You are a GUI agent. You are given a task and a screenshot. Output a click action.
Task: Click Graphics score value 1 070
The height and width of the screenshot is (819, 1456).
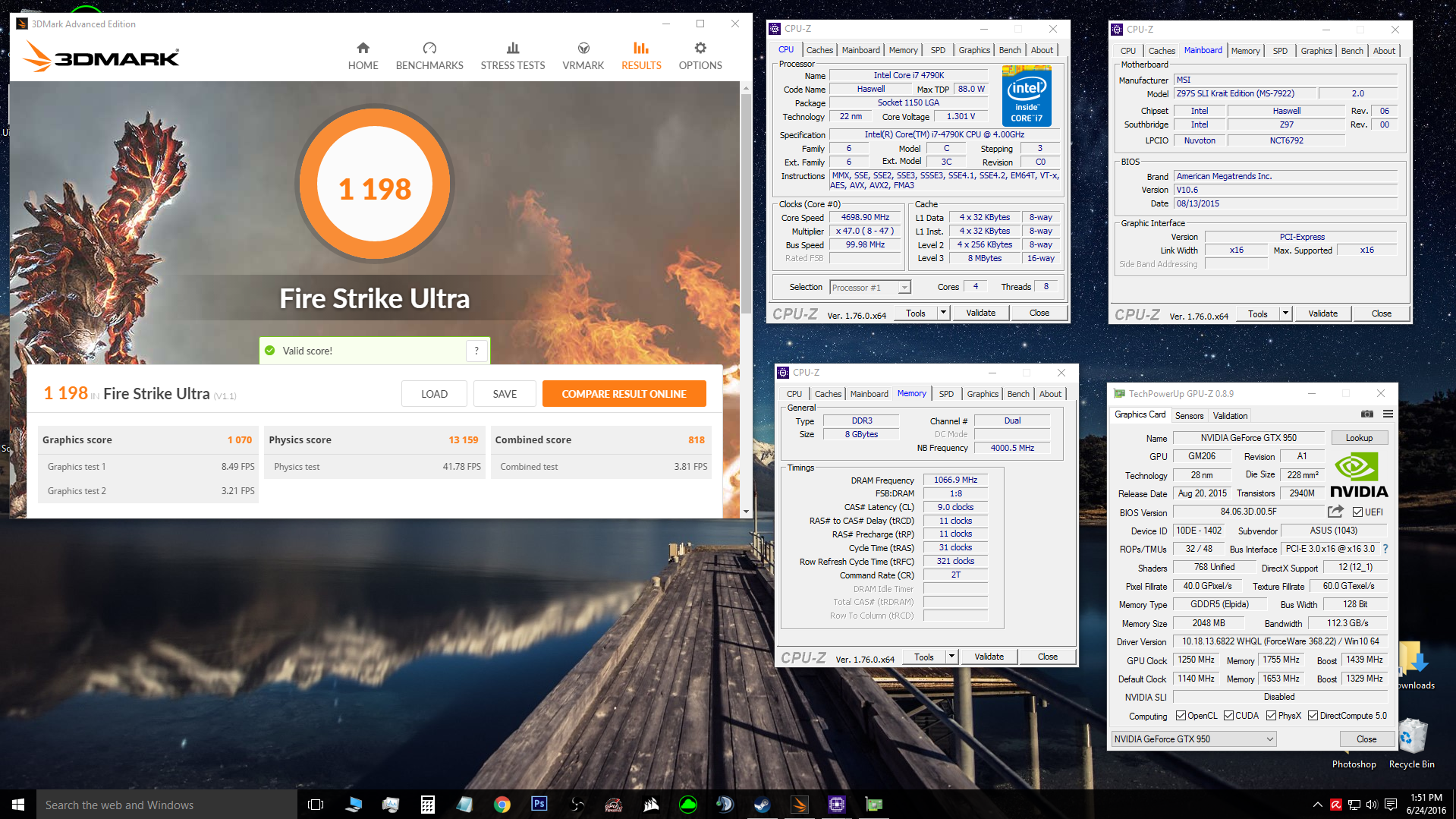pyautogui.click(x=240, y=440)
